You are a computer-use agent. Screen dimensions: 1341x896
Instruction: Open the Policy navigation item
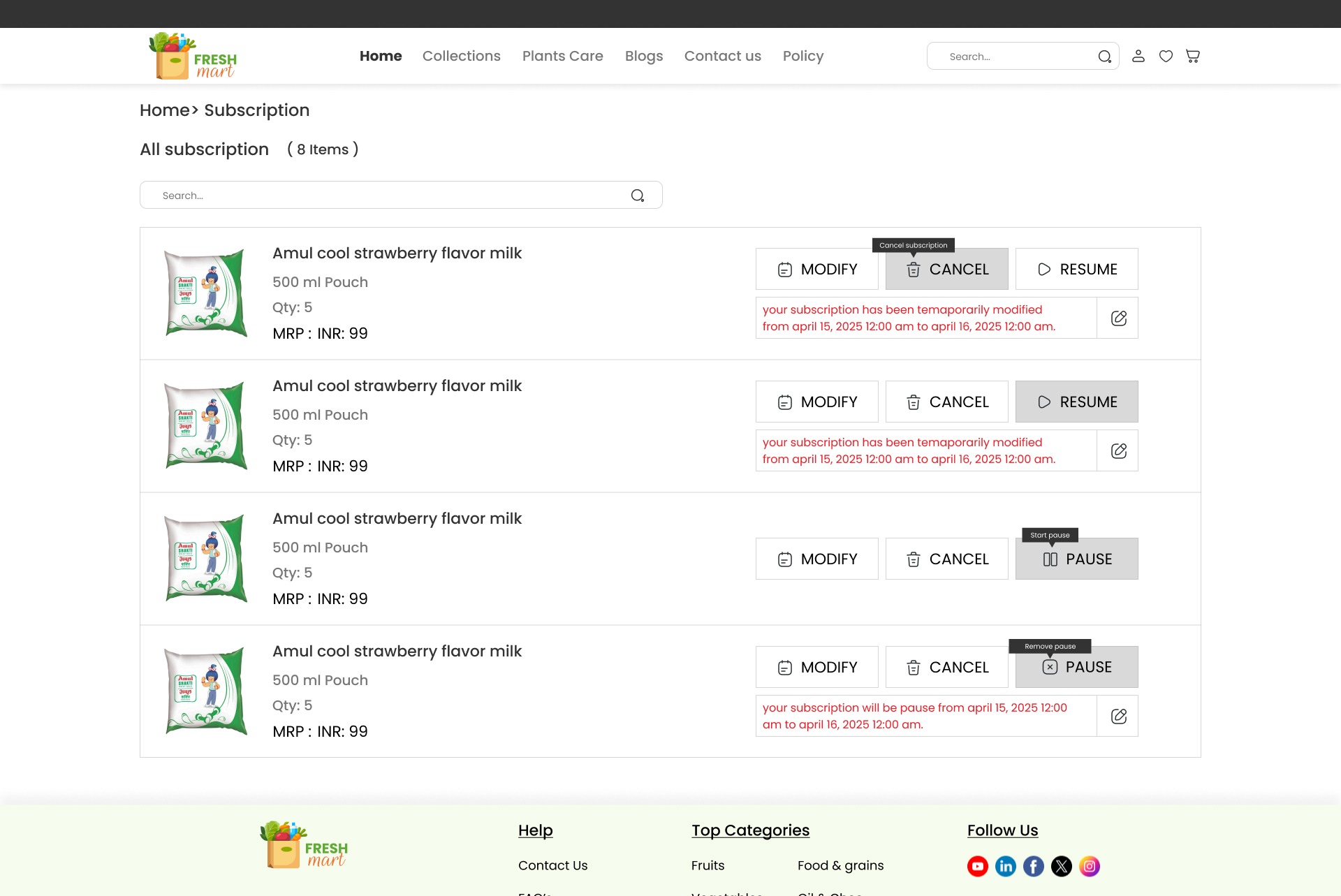pos(803,56)
